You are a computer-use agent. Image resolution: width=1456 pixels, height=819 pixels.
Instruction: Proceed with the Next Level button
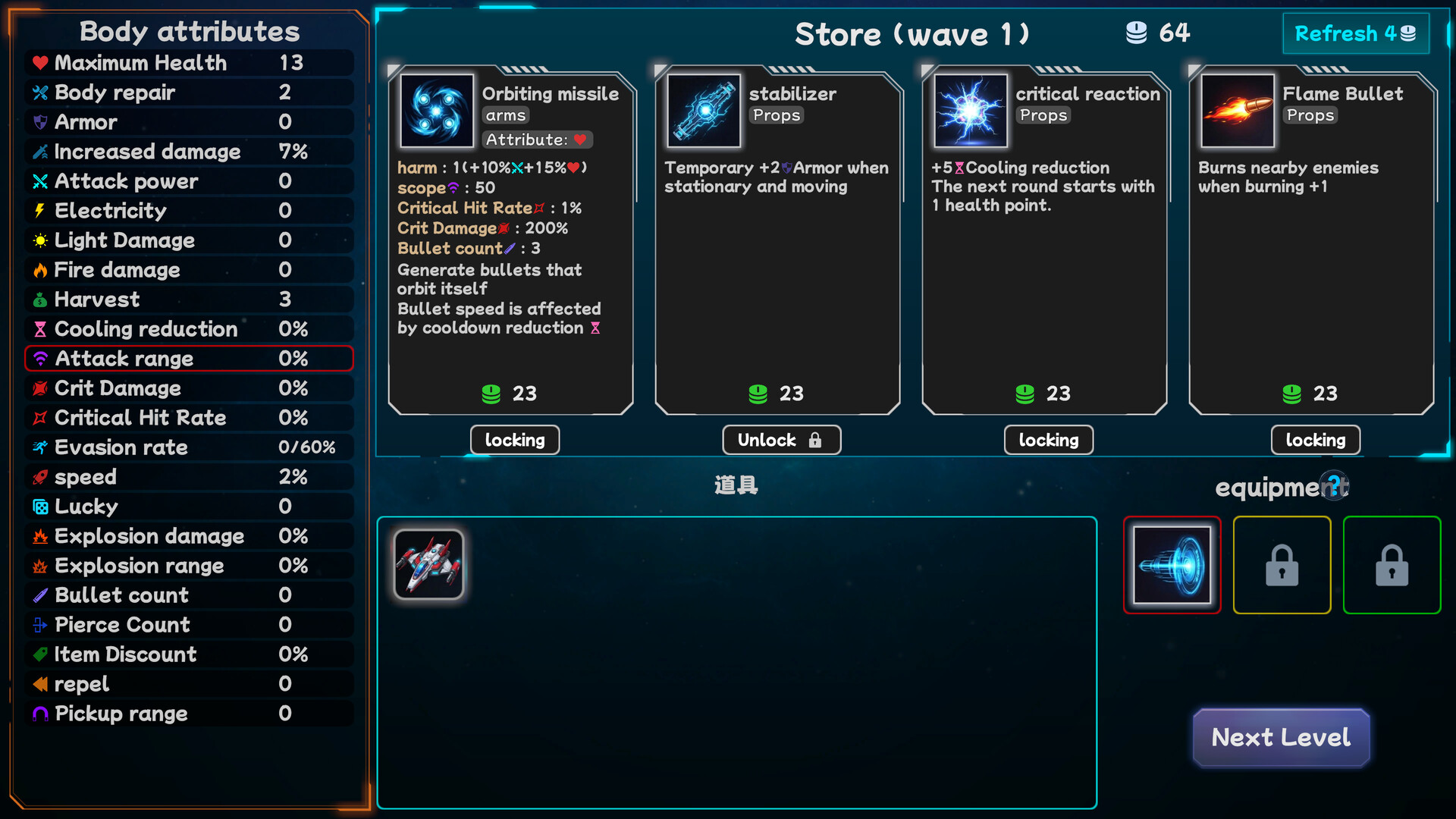pos(1281,737)
